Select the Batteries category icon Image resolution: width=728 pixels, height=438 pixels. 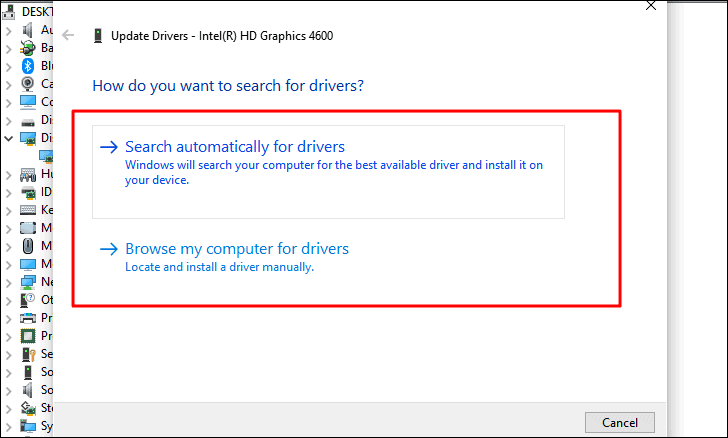coord(28,48)
